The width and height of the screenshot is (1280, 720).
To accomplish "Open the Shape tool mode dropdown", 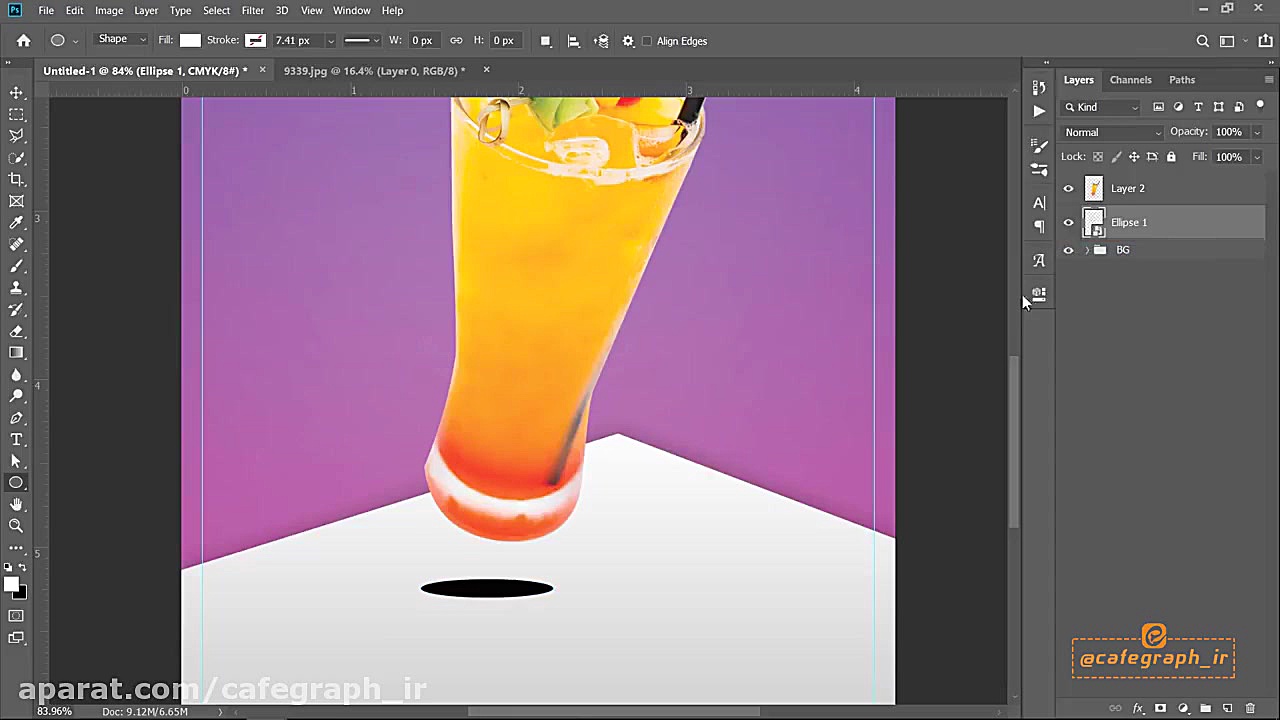I will point(121,40).
